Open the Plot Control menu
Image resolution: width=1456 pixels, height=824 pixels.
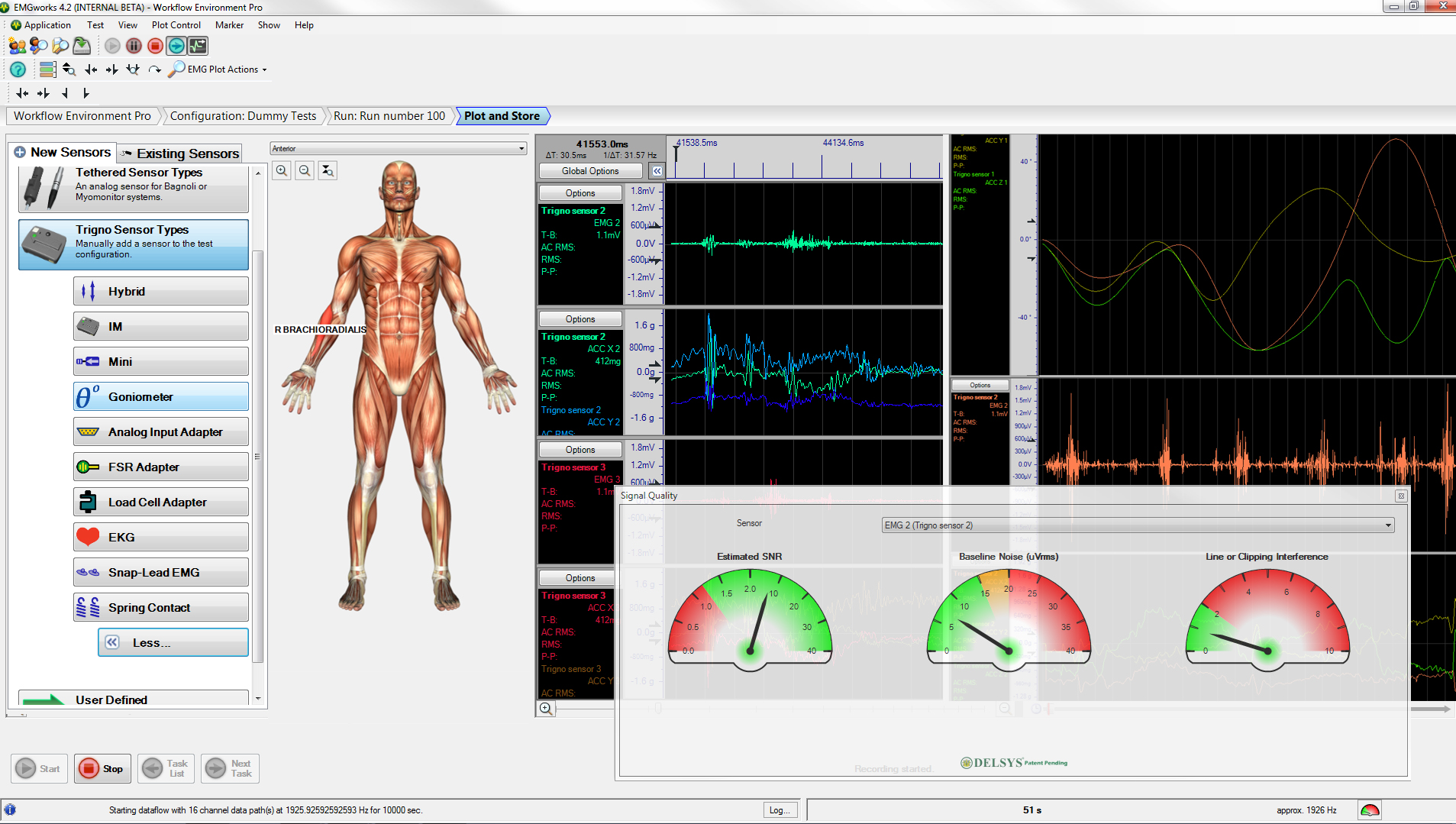tap(176, 25)
